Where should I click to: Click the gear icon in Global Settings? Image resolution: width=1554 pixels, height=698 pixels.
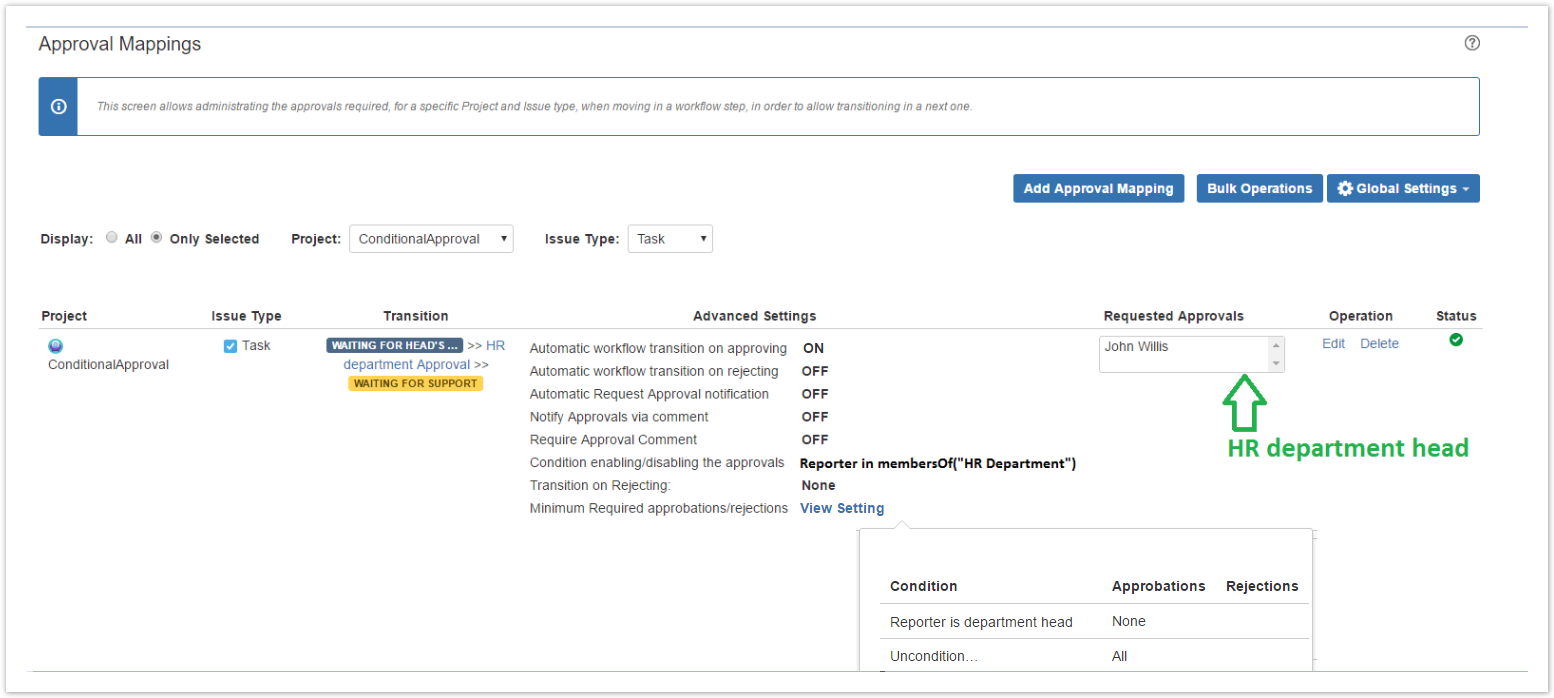1344,189
